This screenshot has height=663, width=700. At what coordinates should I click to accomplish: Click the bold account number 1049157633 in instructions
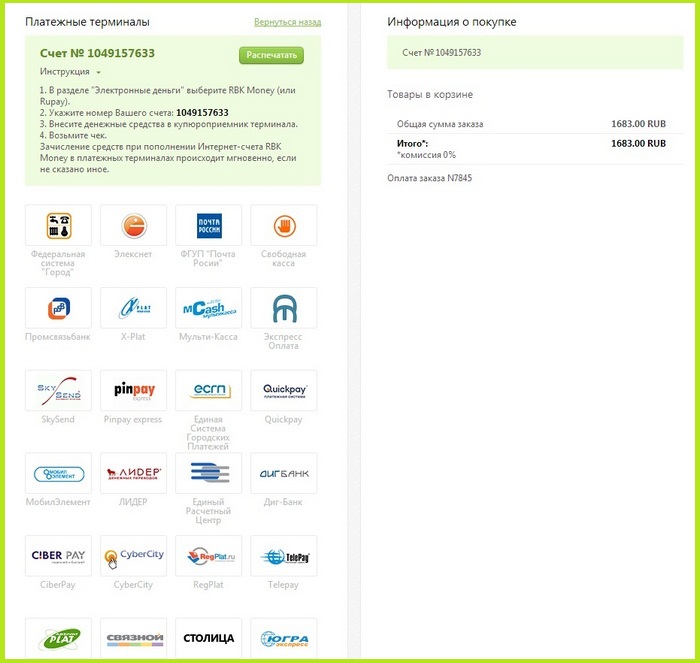(202, 113)
